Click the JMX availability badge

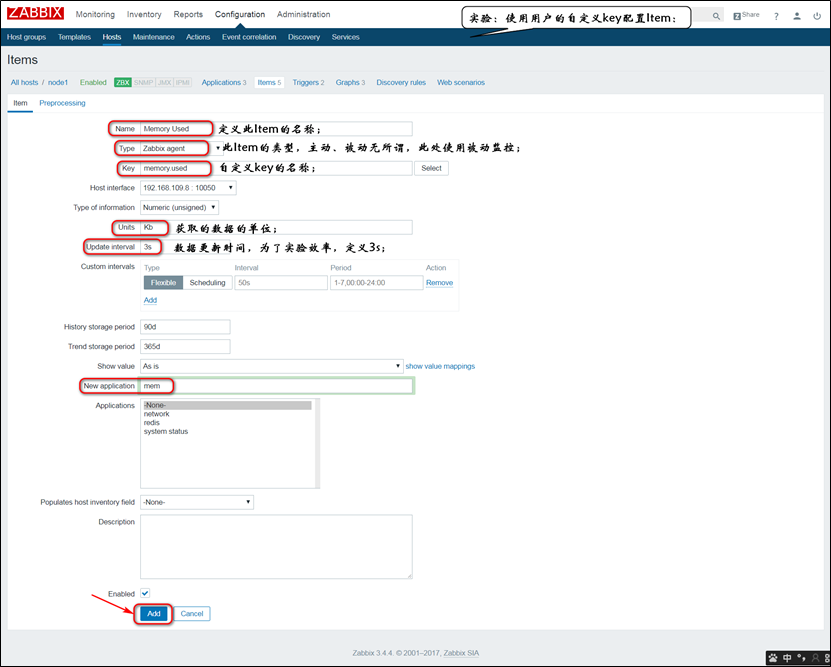coord(164,83)
